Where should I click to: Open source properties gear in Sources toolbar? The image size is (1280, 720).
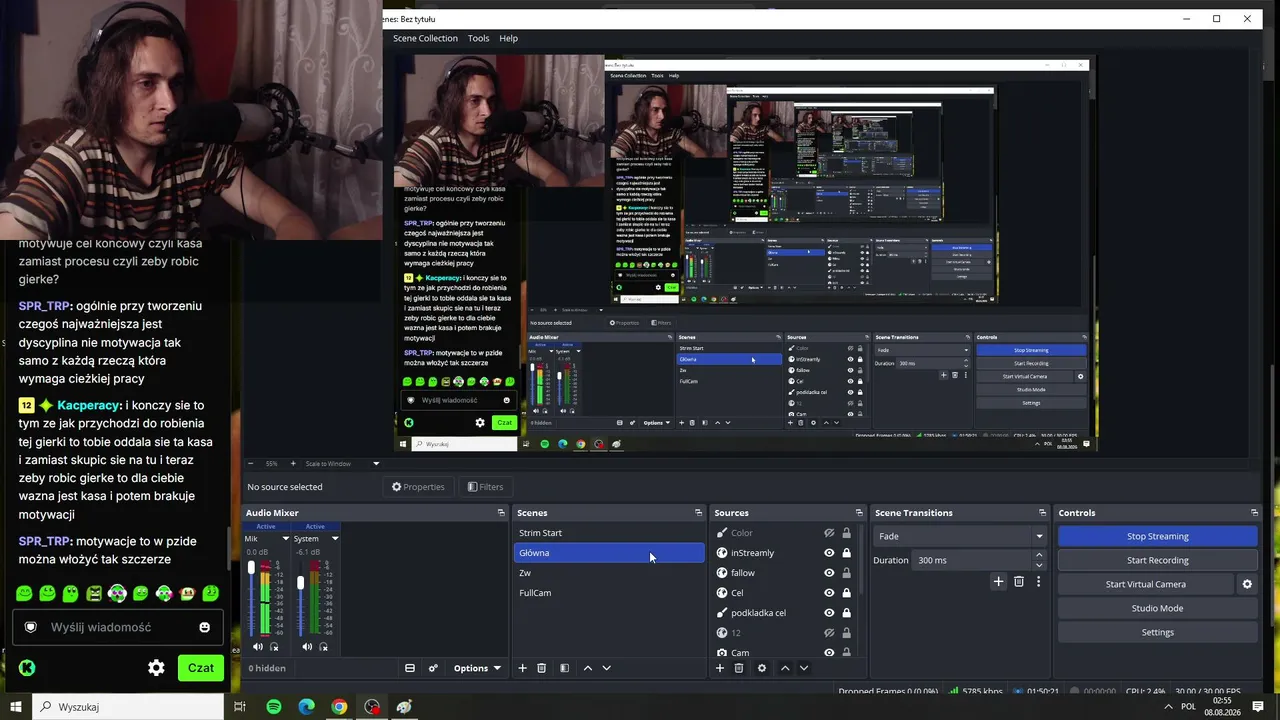click(x=762, y=668)
